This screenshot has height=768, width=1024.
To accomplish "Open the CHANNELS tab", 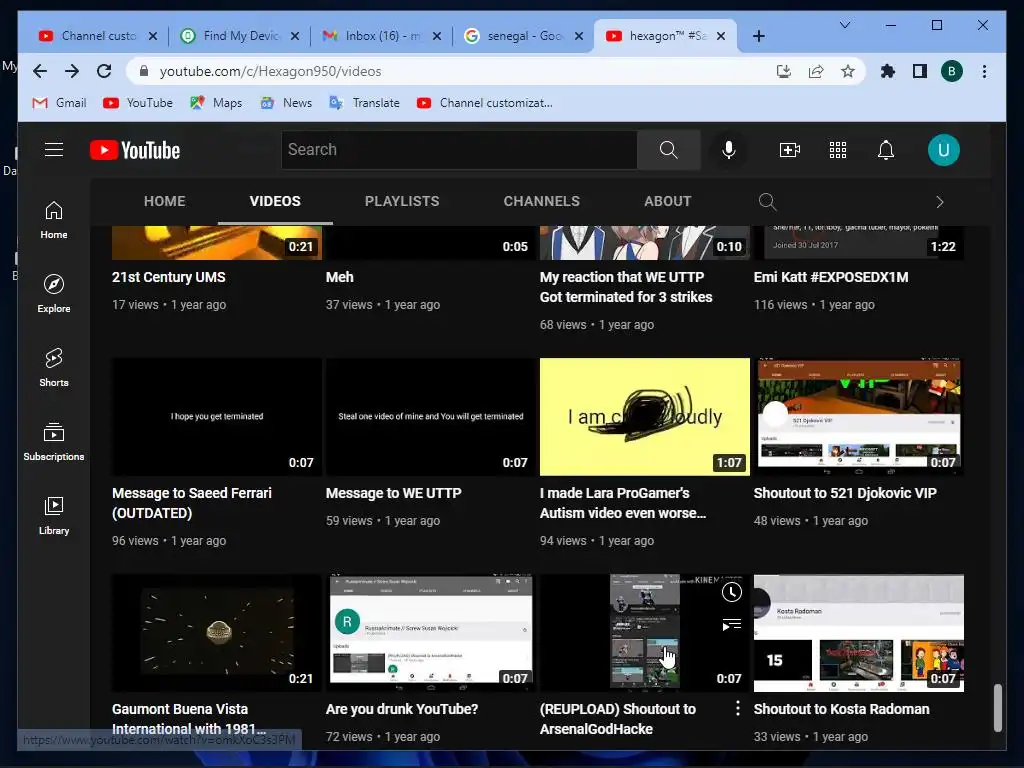I will pos(541,201).
